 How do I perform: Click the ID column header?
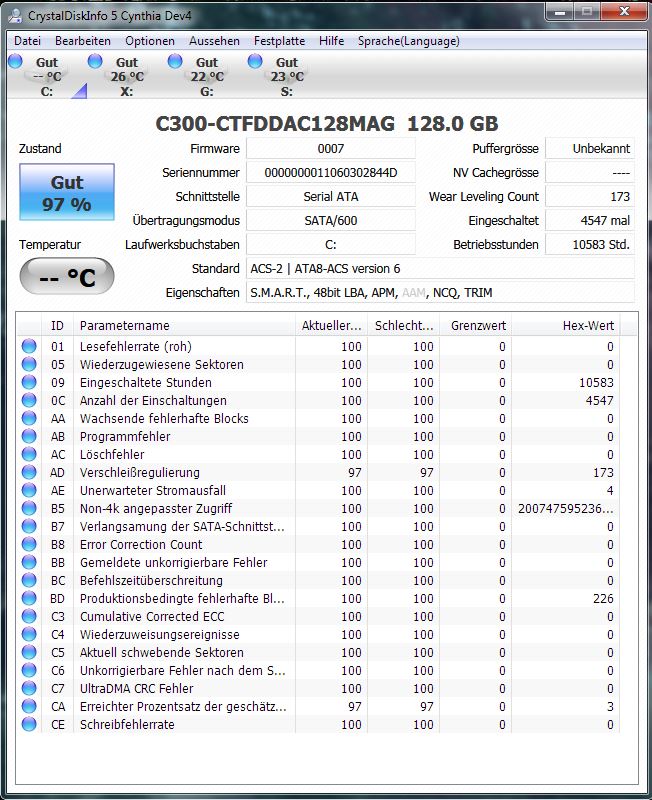click(x=57, y=326)
